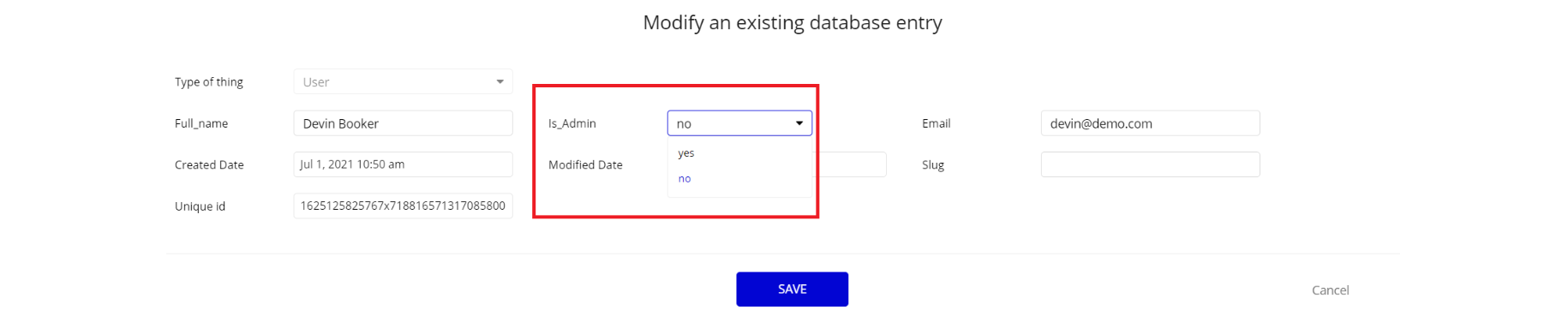
Task: Click the Type of thing dropdown arrow
Action: 500,82
